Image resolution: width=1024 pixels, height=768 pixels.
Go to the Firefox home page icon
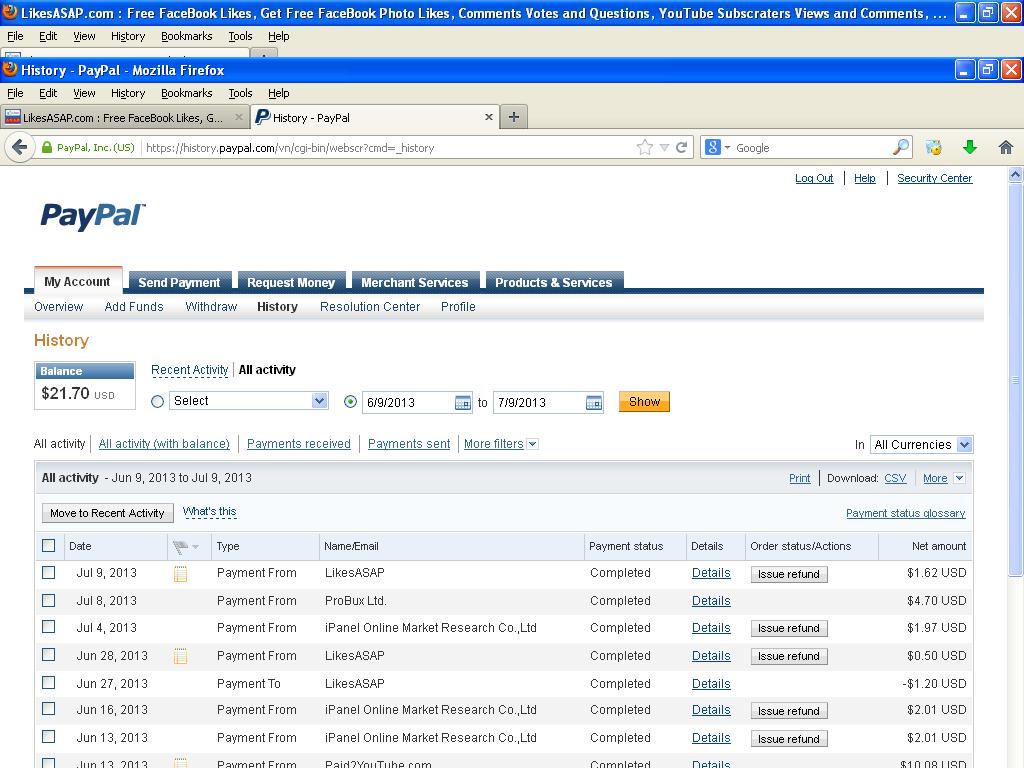[1006, 148]
